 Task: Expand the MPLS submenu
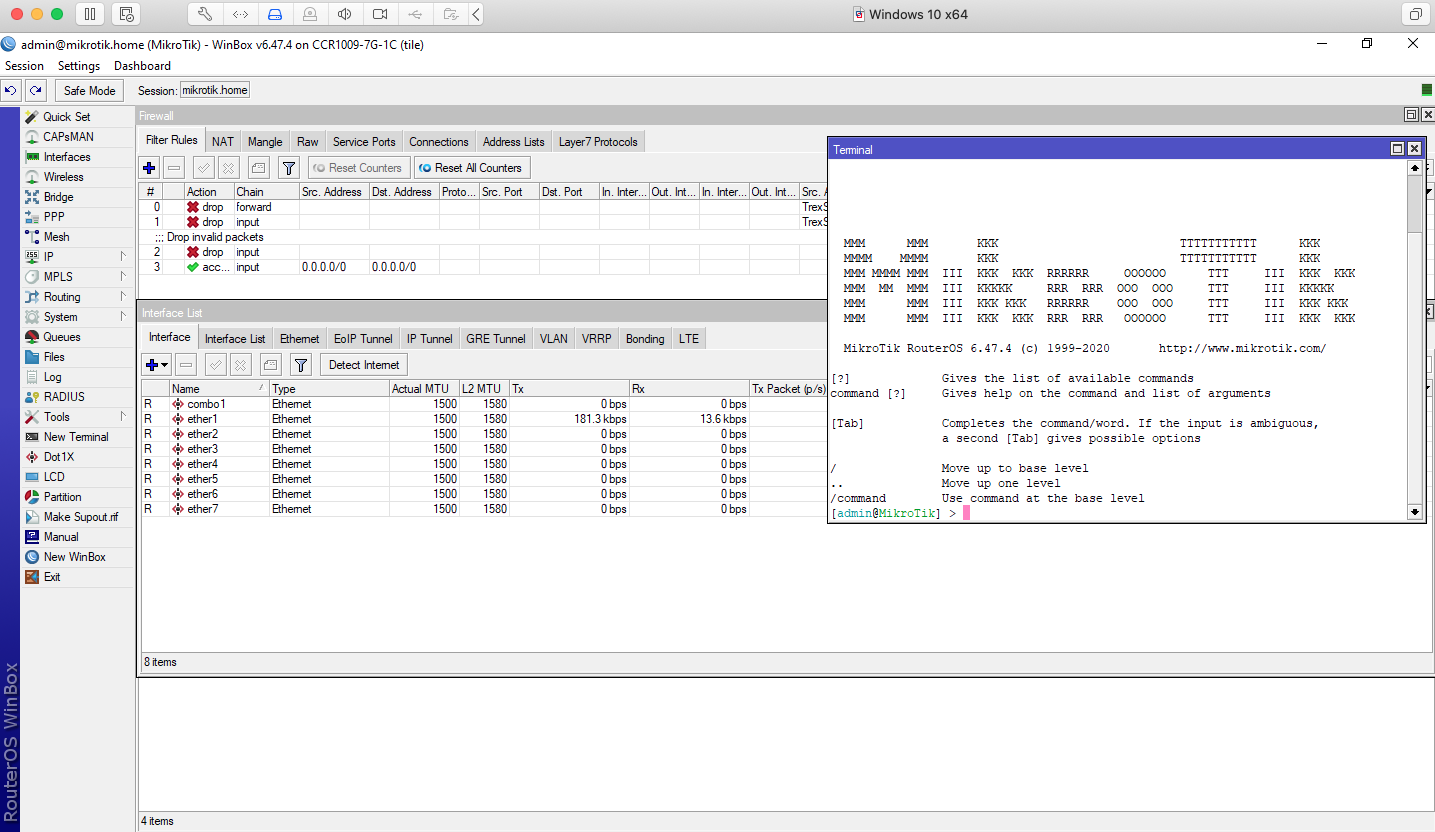point(123,277)
